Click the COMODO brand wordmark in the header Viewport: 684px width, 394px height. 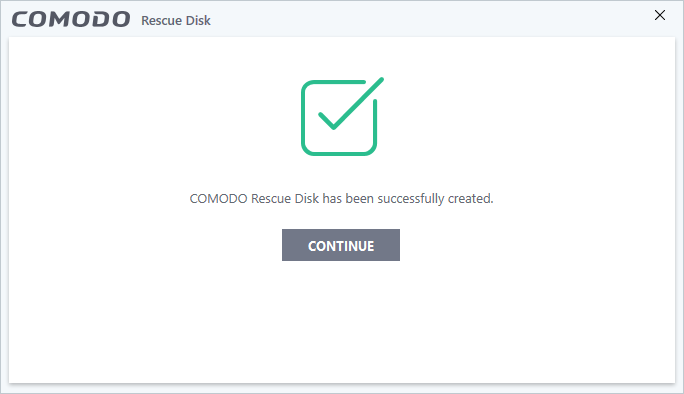pyautogui.click(x=71, y=20)
